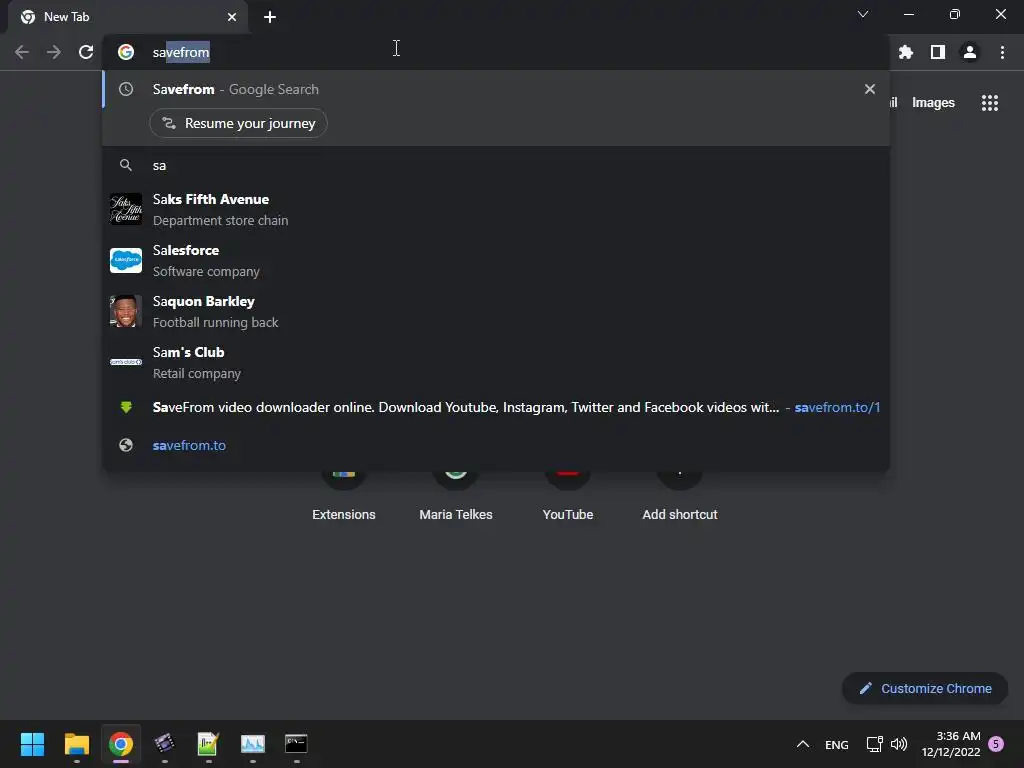Close the New Tab tab

pyautogui.click(x=232, y=17)
